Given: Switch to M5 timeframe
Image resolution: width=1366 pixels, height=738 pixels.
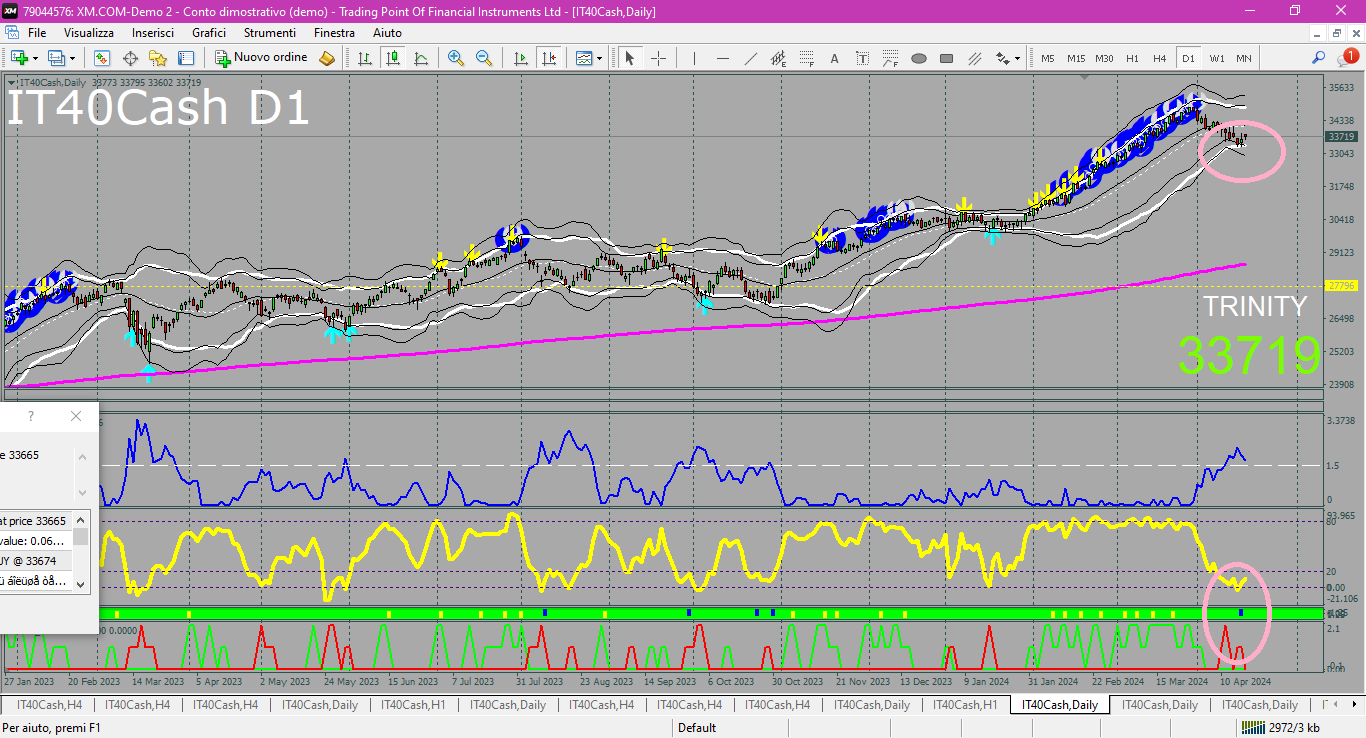Looking at the screenshot, I should [1048, 58].
